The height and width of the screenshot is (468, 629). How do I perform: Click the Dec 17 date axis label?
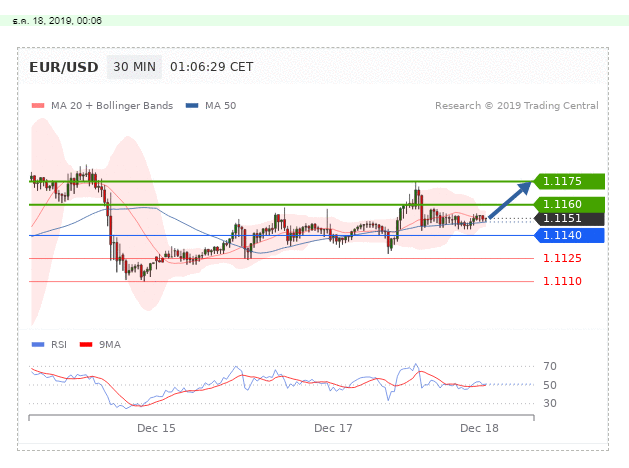(x=333, y=428)
